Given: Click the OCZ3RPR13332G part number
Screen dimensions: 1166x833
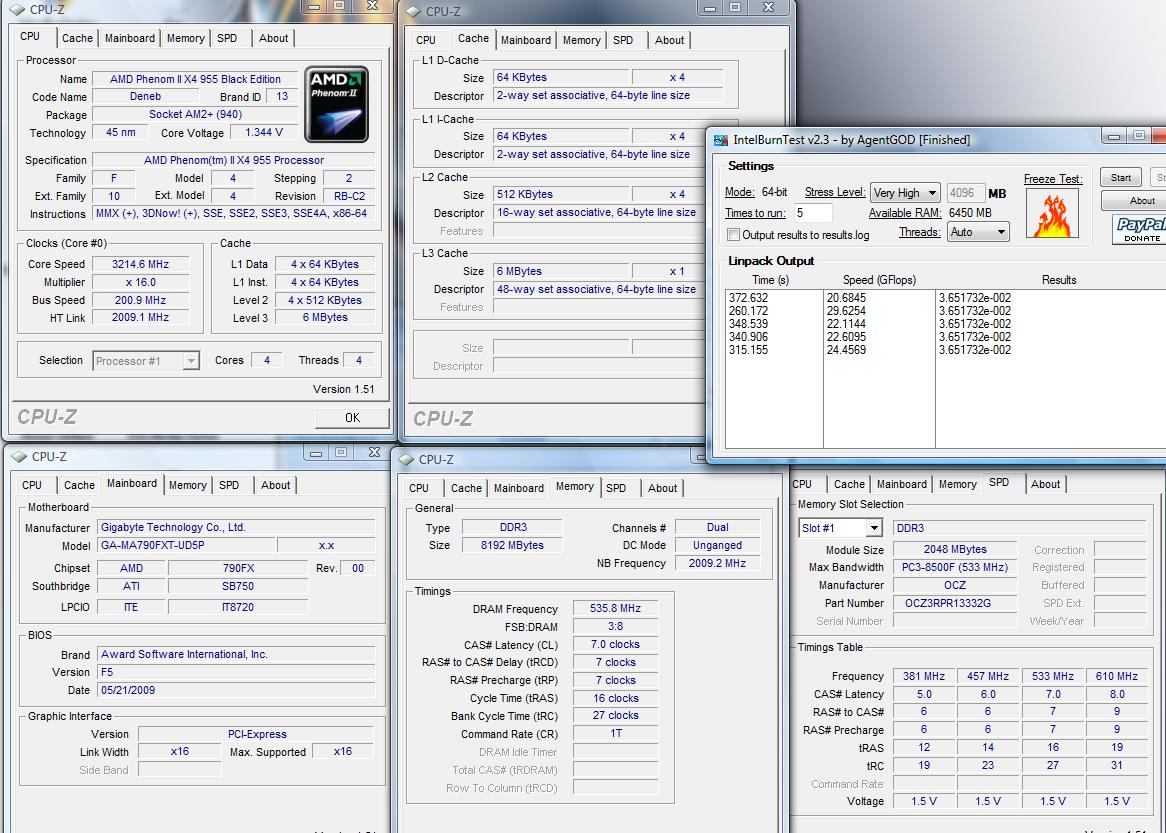Looking at the screenshot, I should pyautogui.click(x=955, y=603).
